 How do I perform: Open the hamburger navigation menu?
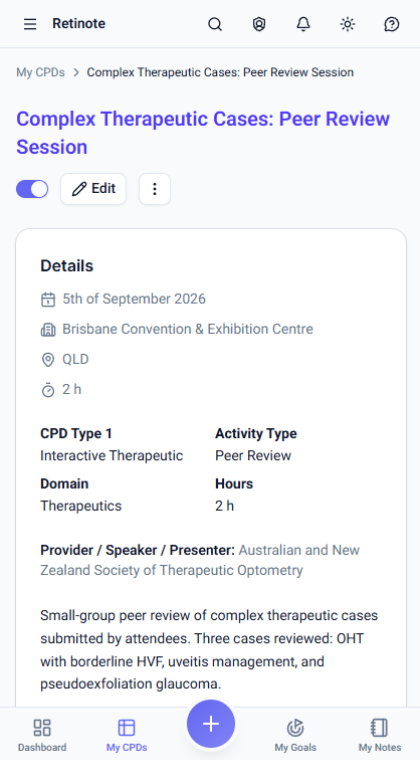pyautogui.click(x=30, y=24)
